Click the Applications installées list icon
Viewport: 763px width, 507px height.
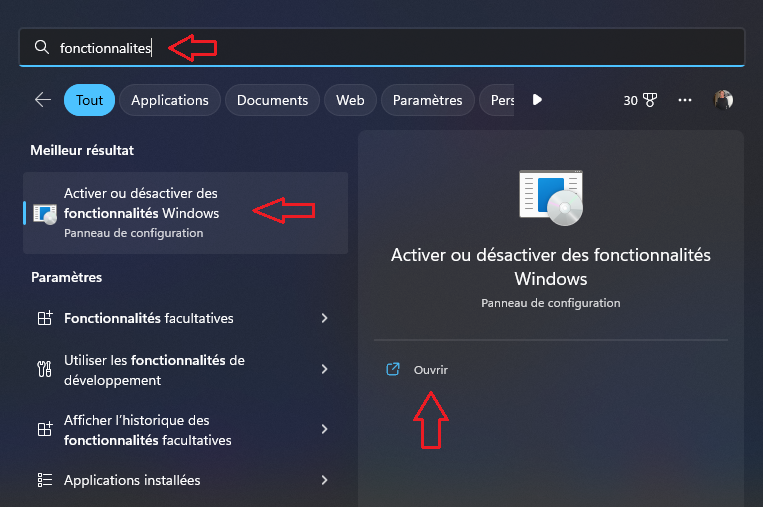click(45, 480)
